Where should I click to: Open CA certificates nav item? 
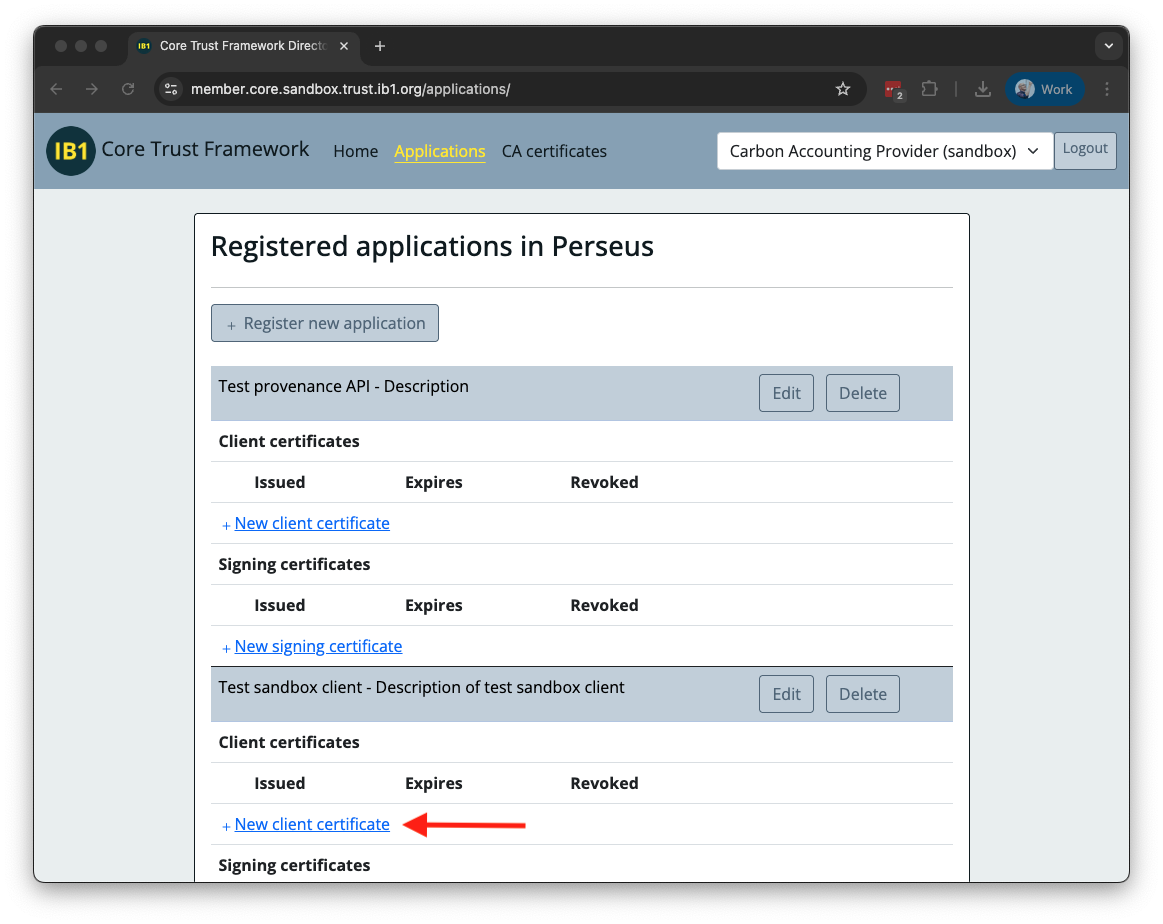pos(554,151)
